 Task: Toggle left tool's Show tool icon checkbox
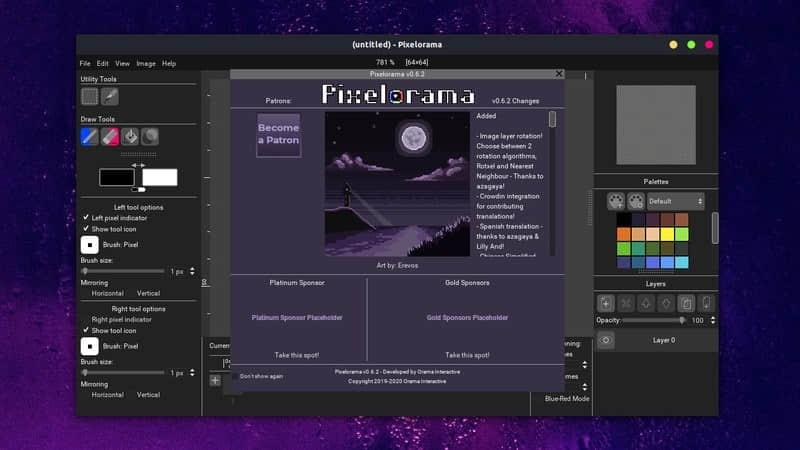click(85, 229)
